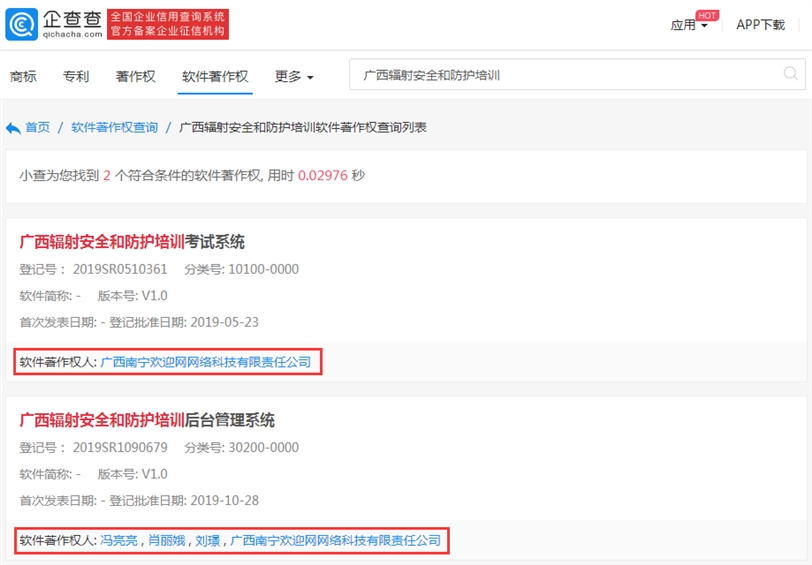The image size is (812, 565).
Task: Expand the 更多 dropdown
Action: [x=294, y=77]
